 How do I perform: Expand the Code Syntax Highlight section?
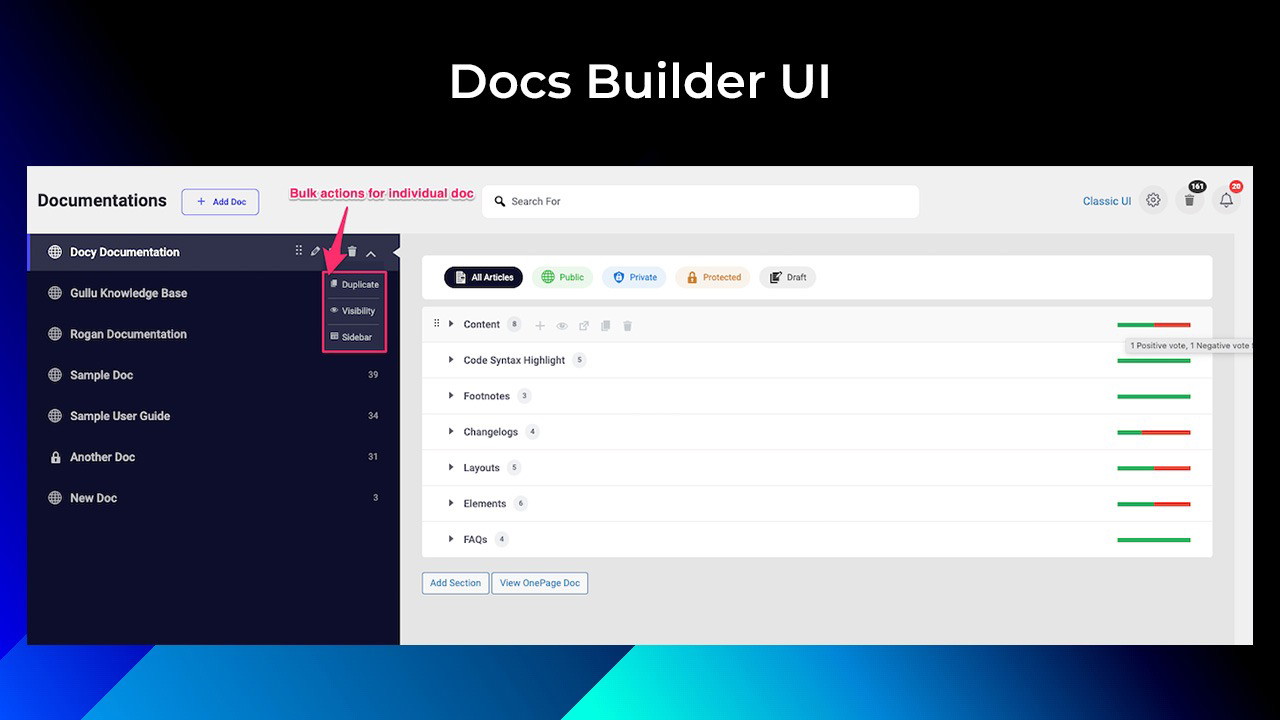coord(451,360)
